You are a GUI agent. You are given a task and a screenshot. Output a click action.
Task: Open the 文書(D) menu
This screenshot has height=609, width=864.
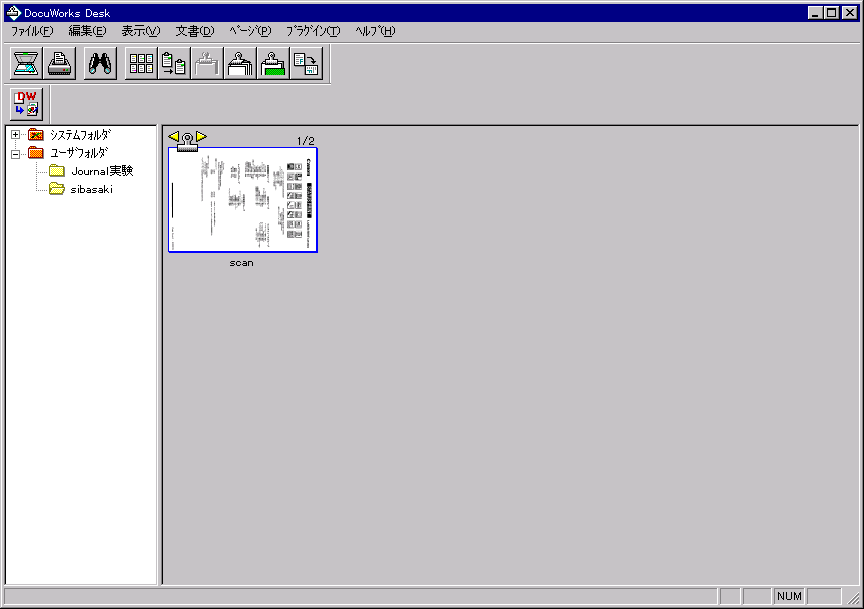pyautogui.click(x=195, y=31)
